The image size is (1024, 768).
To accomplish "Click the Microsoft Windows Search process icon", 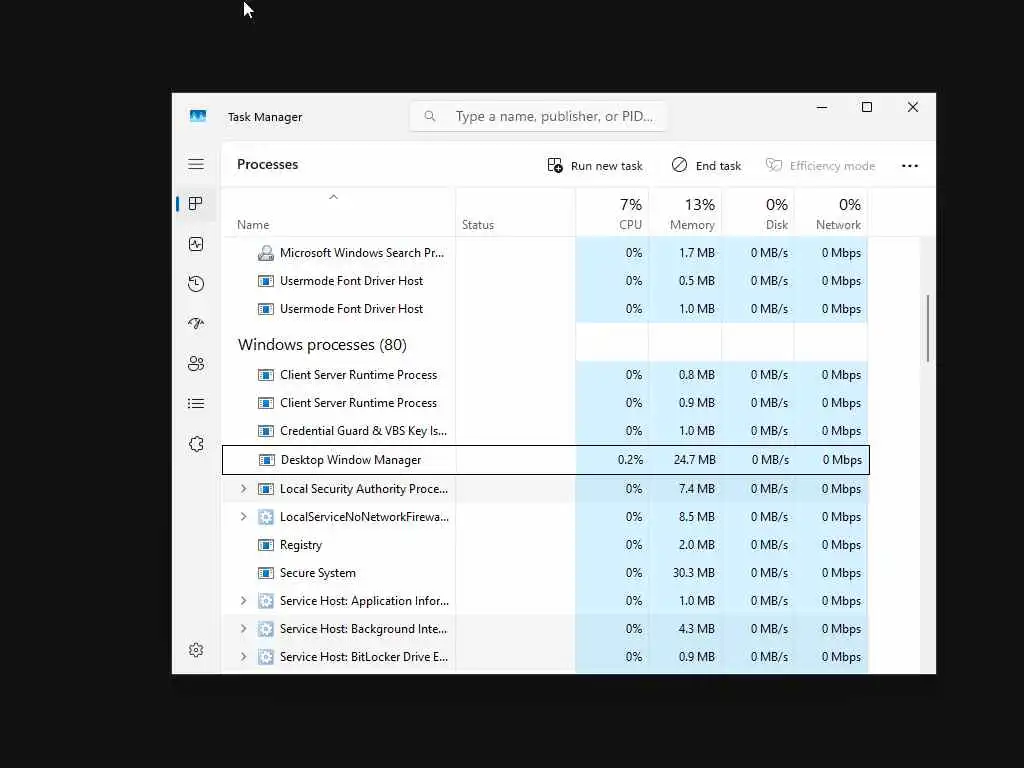I will pos(266,253).
